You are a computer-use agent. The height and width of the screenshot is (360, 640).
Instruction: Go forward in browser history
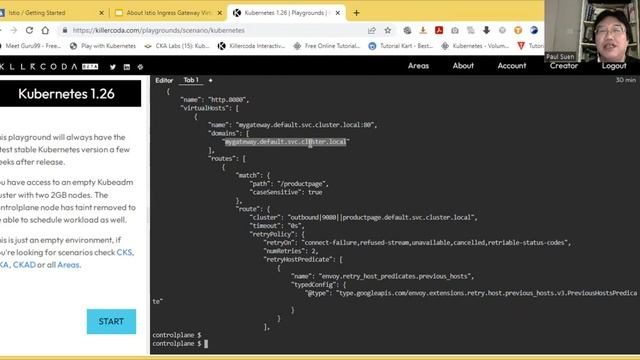click(13, 30)
